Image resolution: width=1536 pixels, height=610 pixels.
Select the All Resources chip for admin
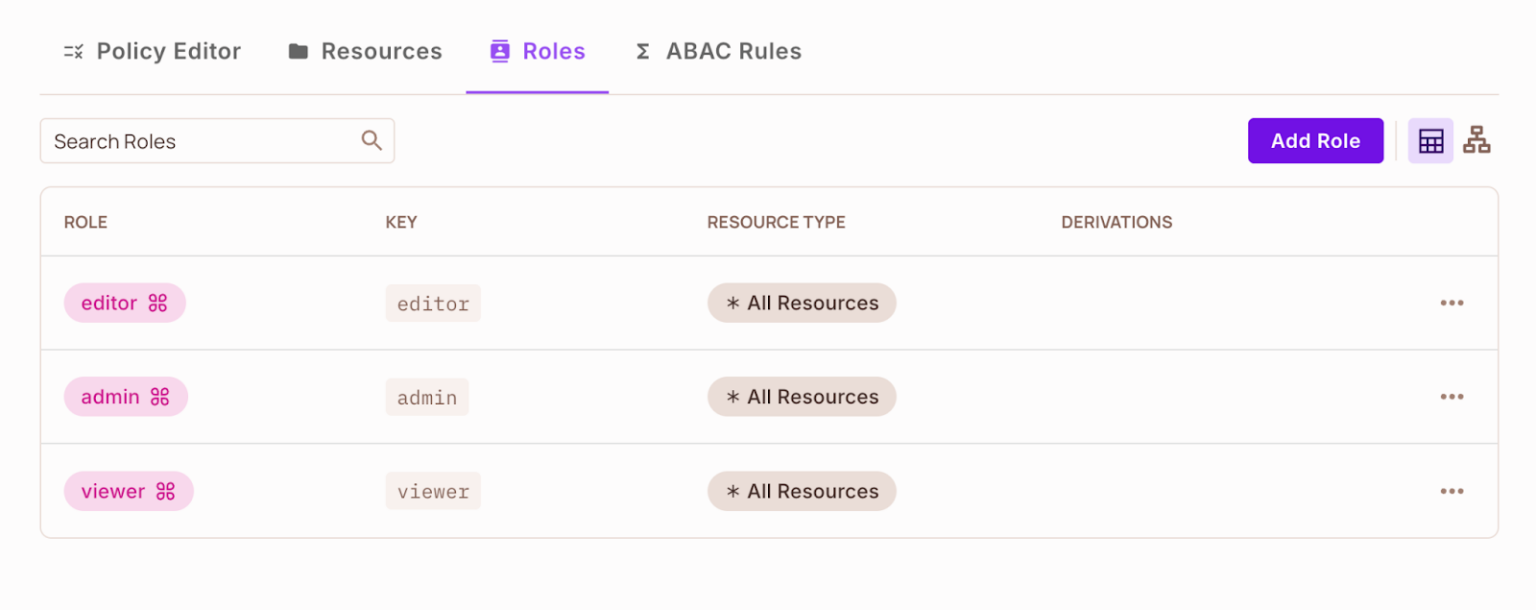pos(801,396)
